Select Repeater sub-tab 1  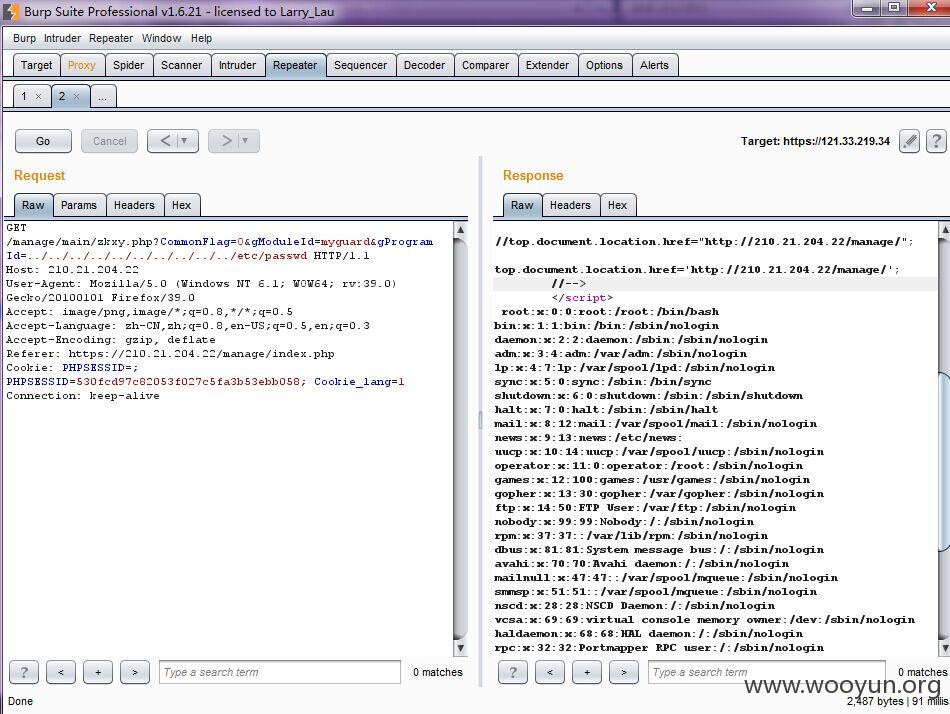pyautogui.click(x=24, y=96)
